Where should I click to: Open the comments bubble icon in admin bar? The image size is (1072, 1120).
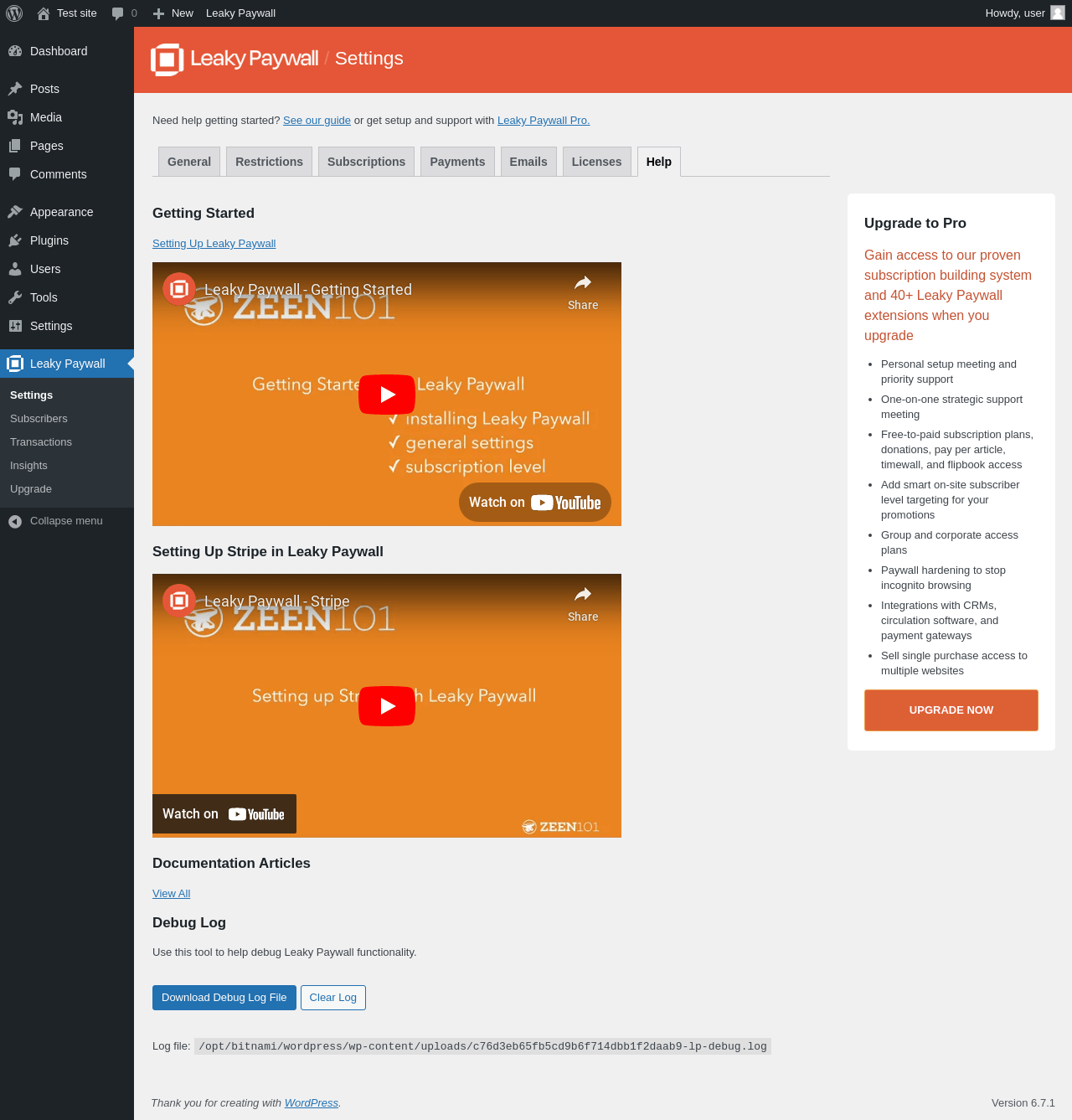click(118, 13)
